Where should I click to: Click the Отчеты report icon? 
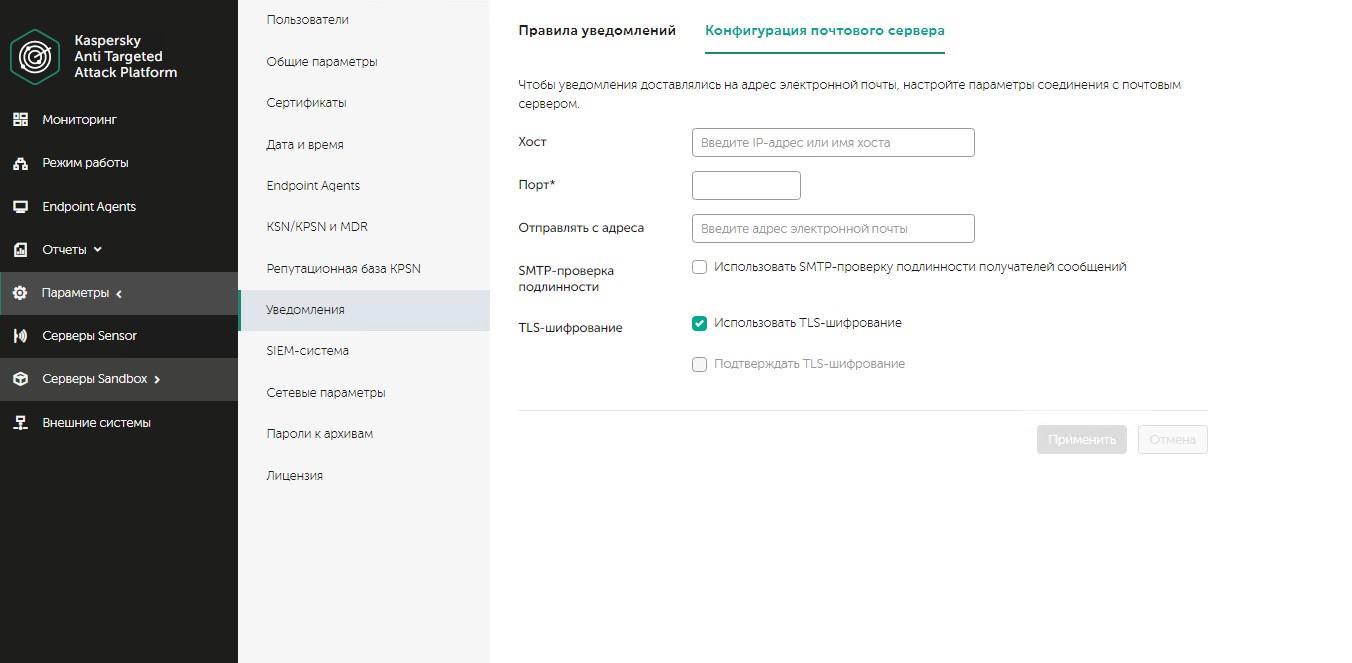click(20, 250)
